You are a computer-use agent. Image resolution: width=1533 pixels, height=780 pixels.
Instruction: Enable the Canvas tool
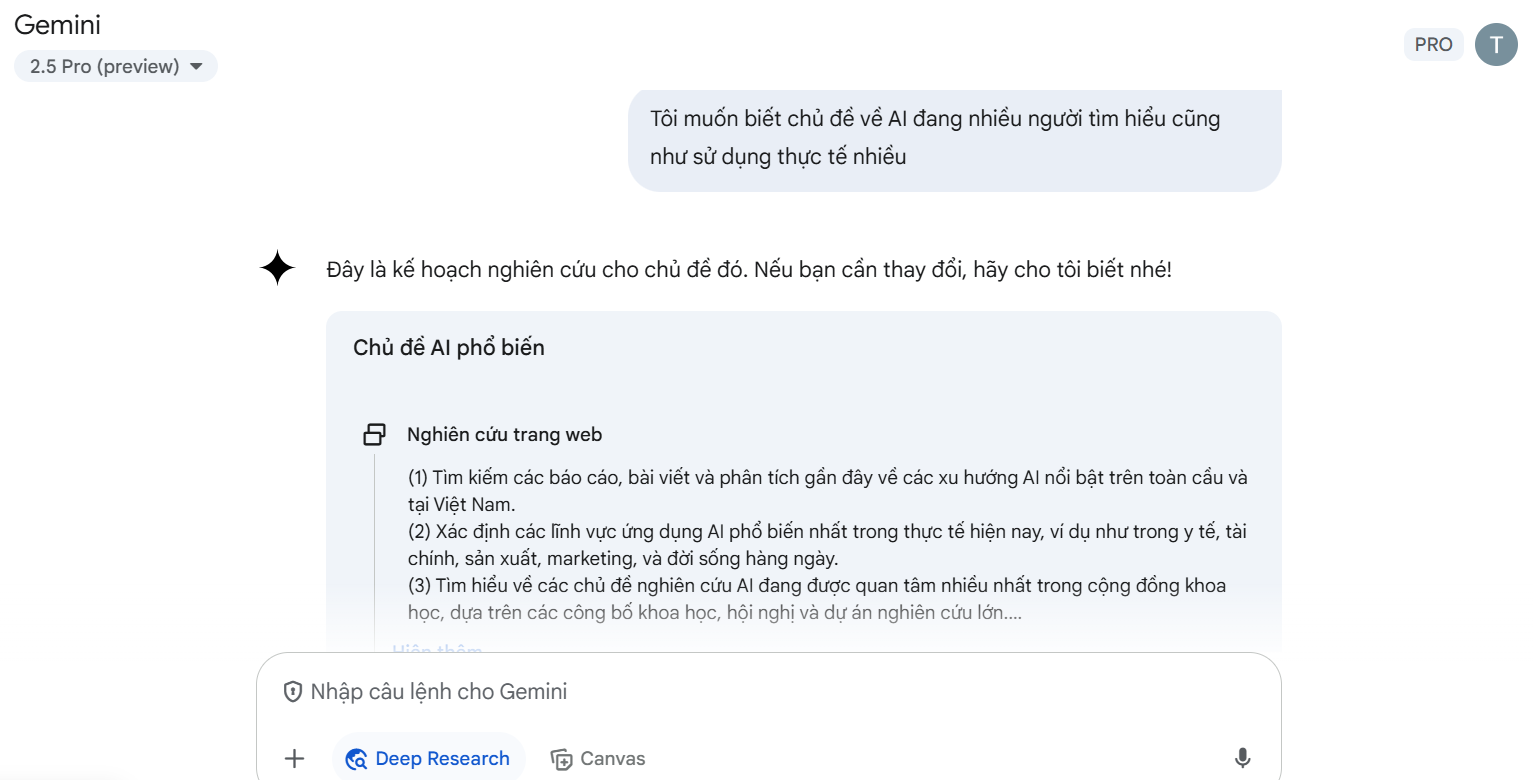pyautogui.click(x=598, y=759)
